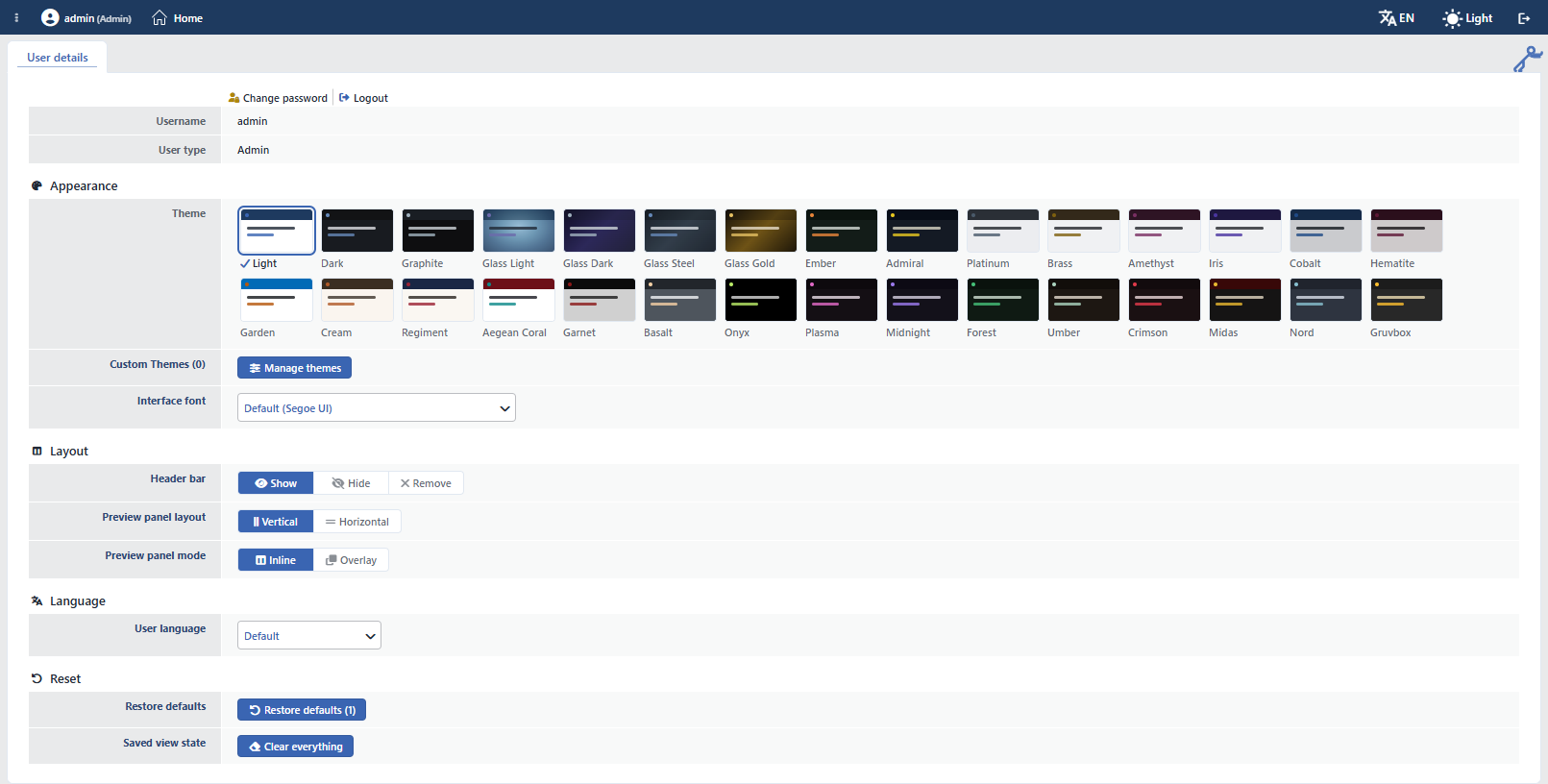Choose the Midas theme
This screenshot has width=1548, height=784.
point(1245,300)
